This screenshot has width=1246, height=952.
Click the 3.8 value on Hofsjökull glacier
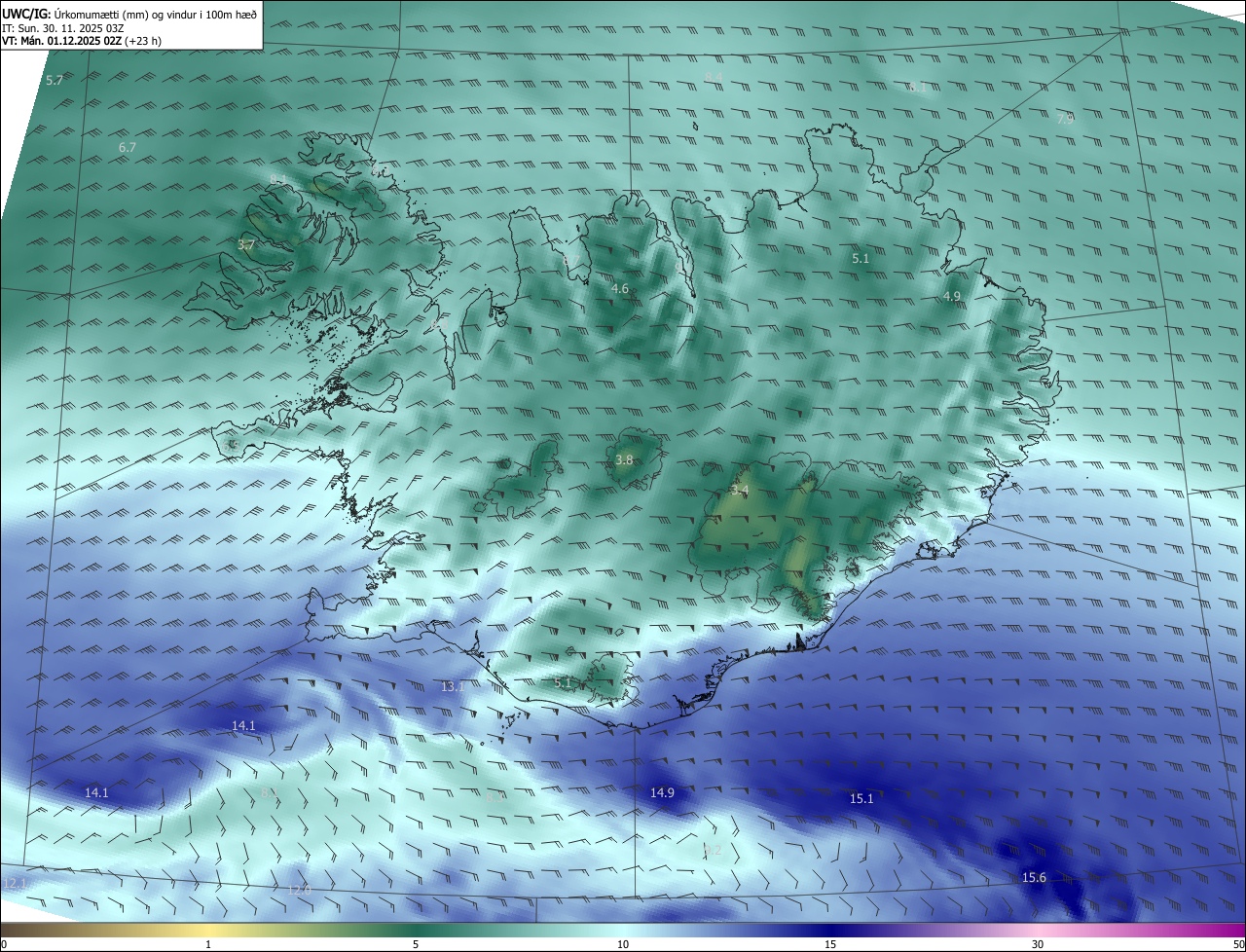(625, 459)
